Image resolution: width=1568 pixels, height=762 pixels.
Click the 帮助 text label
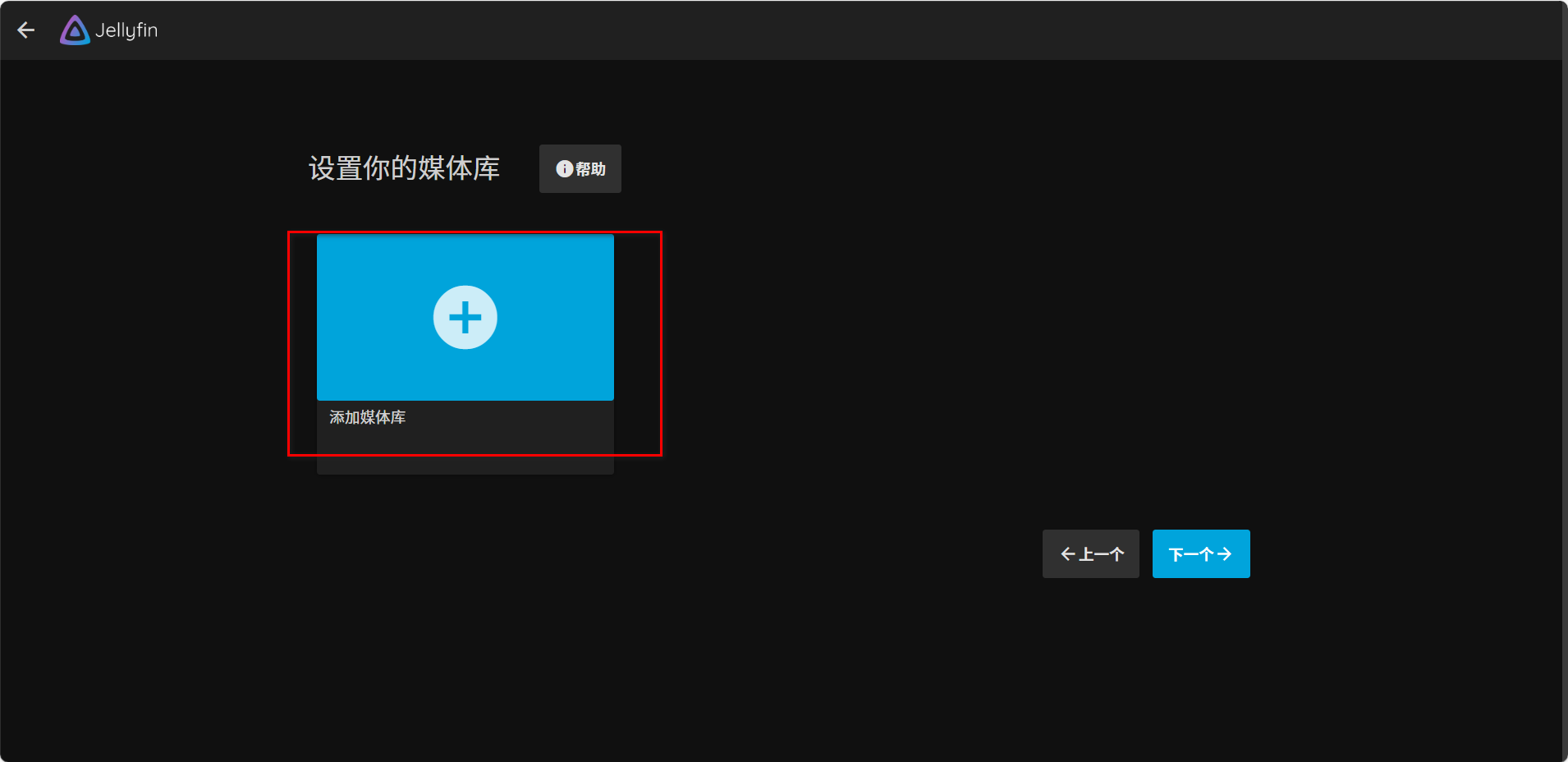(590, 169)
